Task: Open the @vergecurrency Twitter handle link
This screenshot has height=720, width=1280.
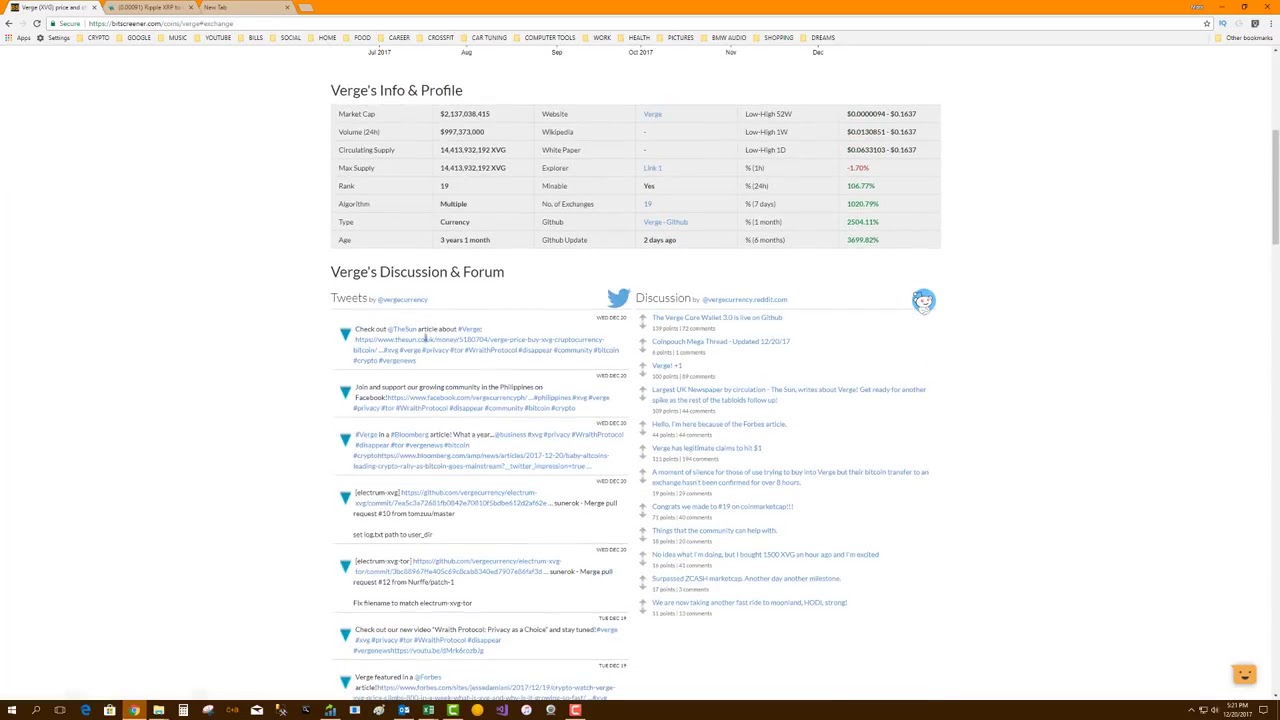Action: point(402,300)
